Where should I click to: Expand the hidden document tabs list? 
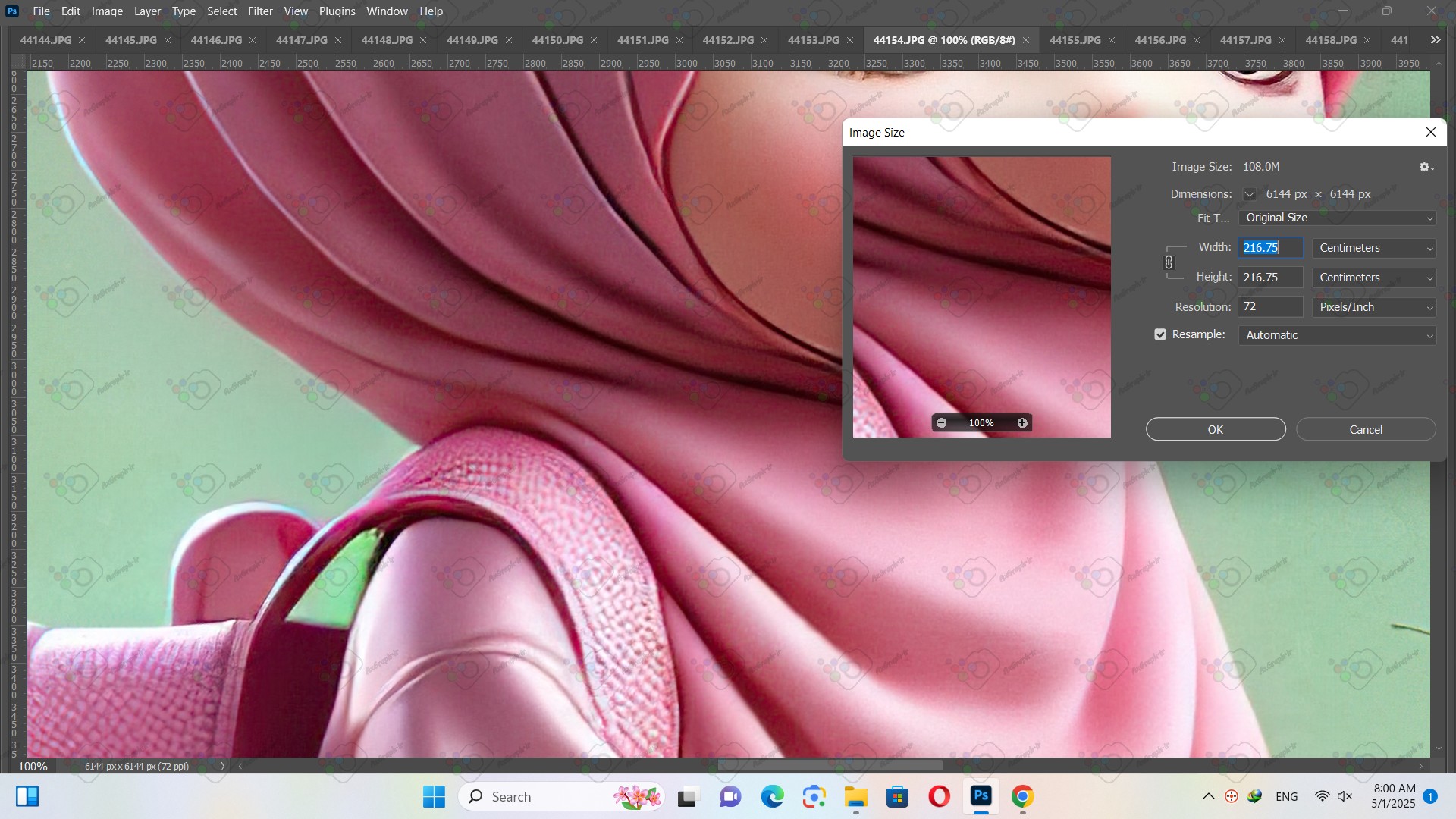(x=1436, y=40)
